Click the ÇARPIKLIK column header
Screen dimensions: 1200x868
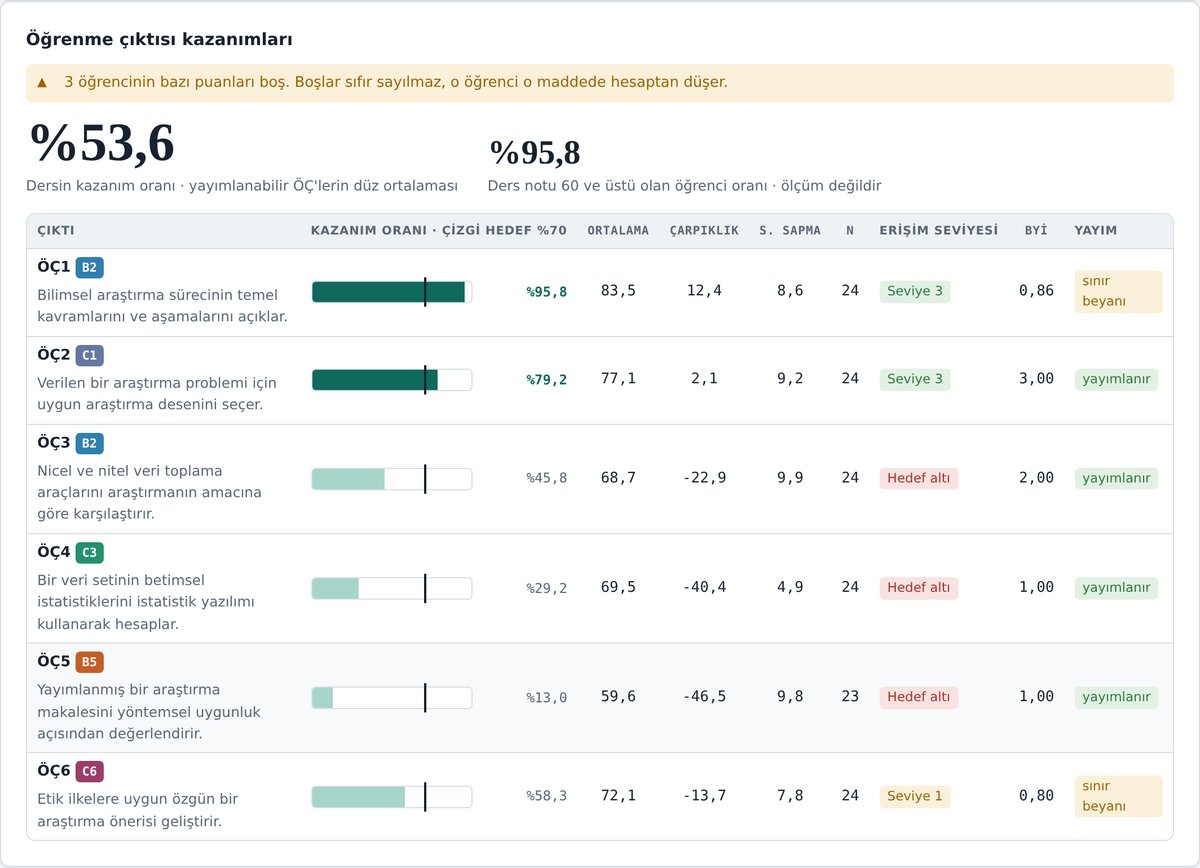704,231
